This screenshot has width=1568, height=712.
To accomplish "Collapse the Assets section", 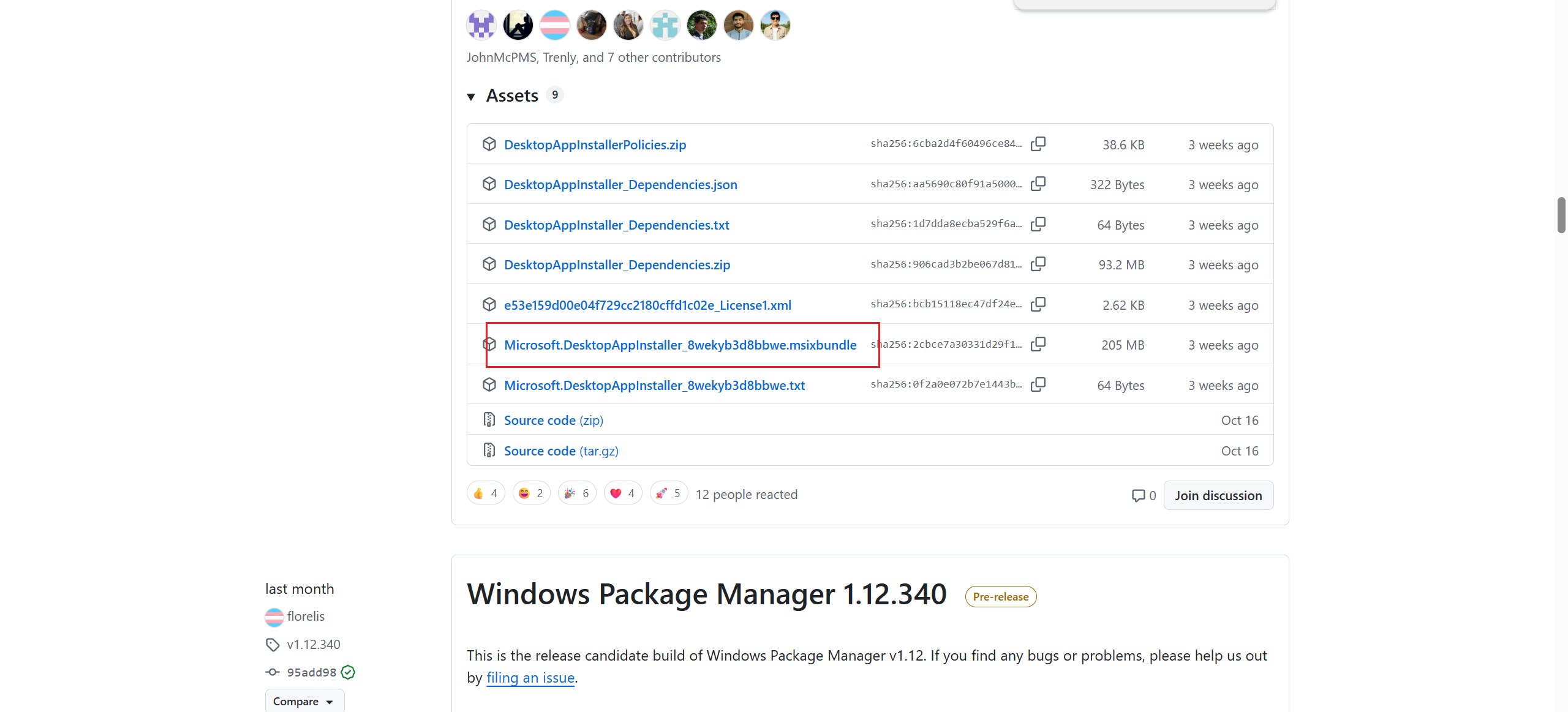I will click(x=471, y=97).
